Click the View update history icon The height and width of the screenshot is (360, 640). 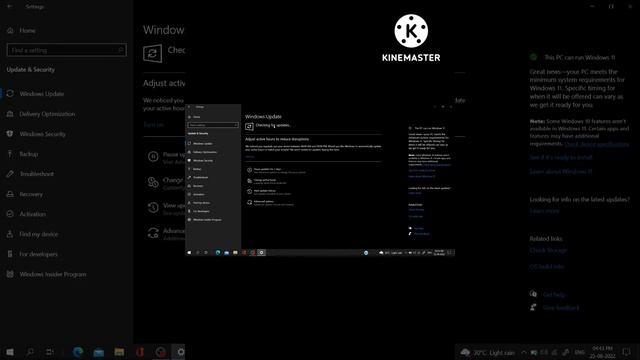point(153,207)
